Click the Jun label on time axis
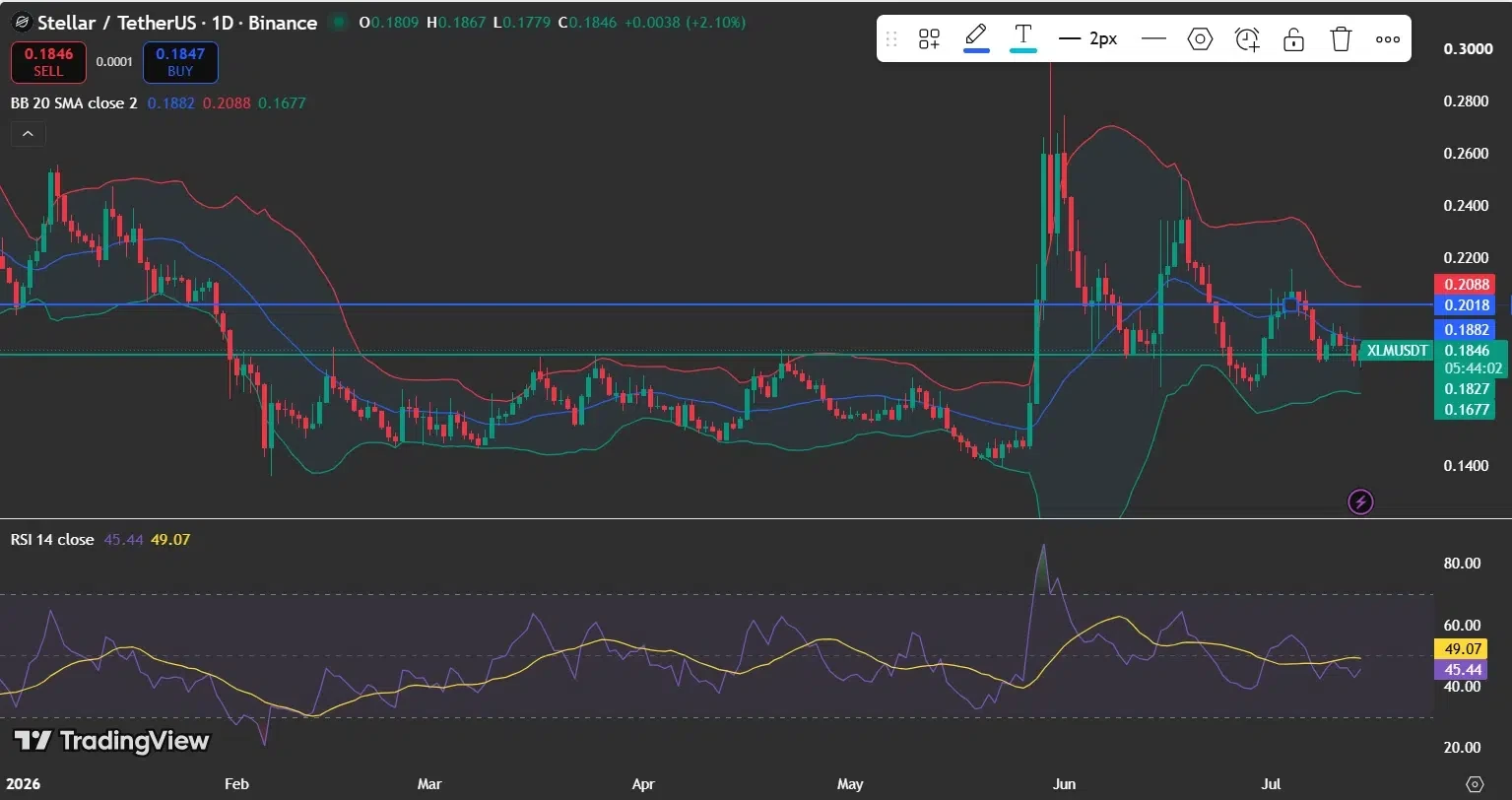 pos(1065,784)
